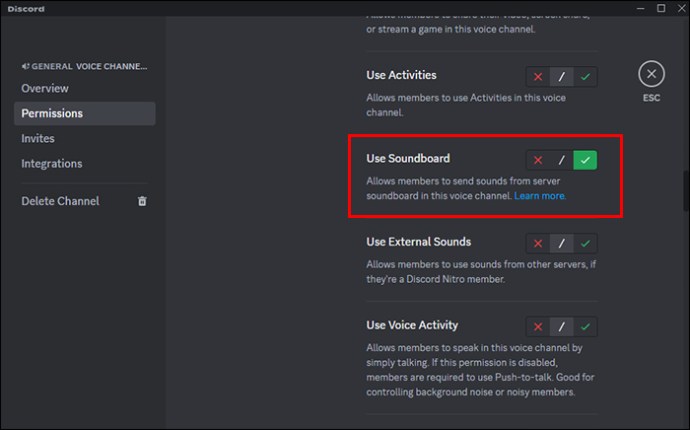Allow the Use Voice Activity permission

585,327
